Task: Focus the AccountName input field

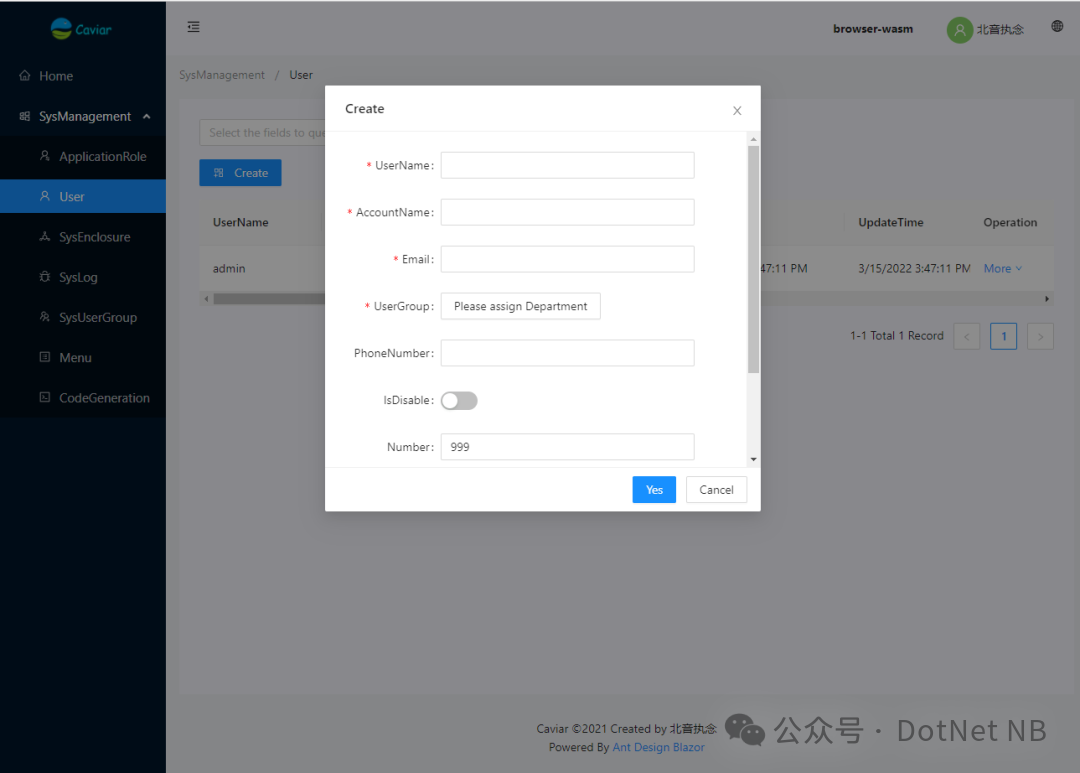Action: [568, 212]
